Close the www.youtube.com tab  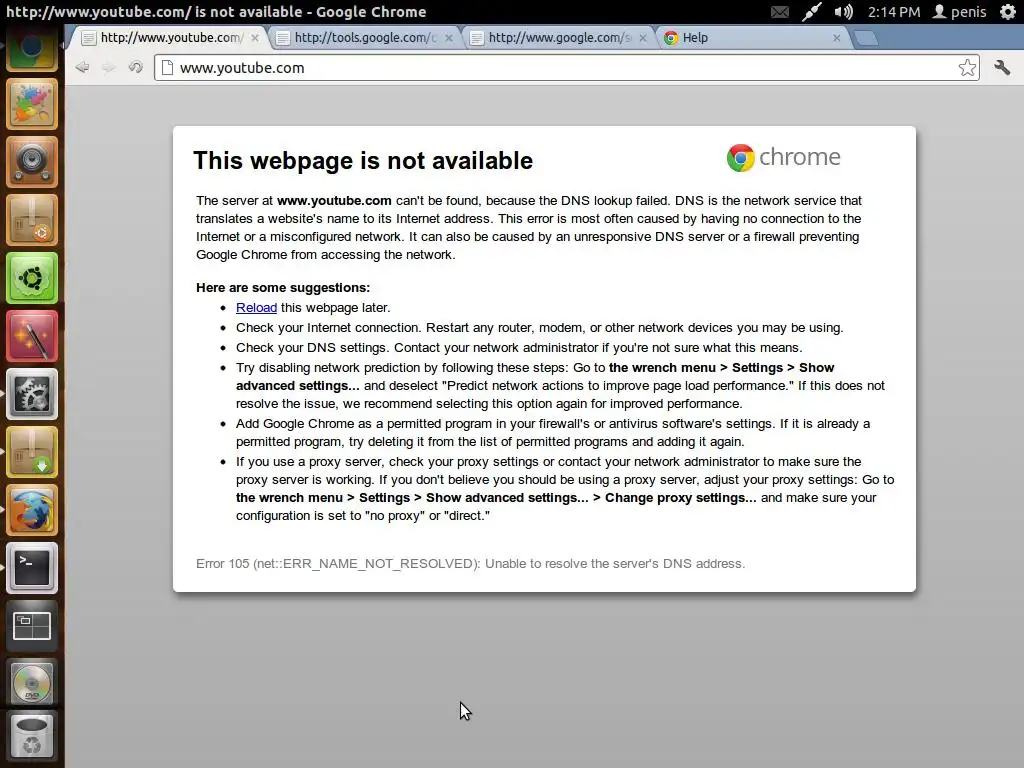pyautogui.click(x=255, y=38)
